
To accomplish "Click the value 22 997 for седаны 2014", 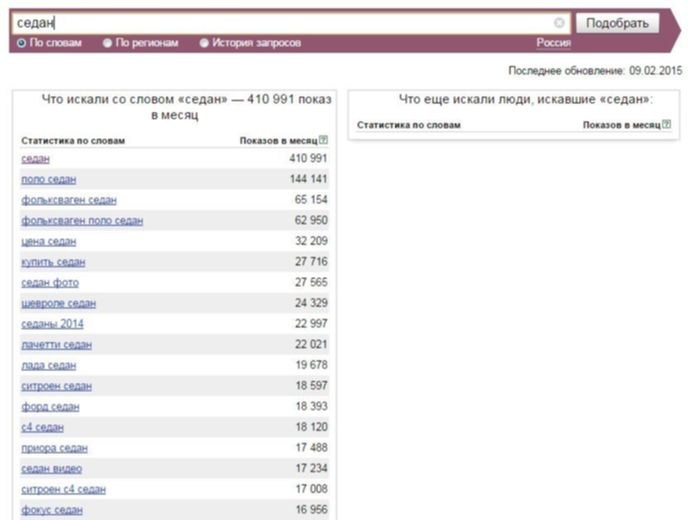I will [x=311, y=323].
